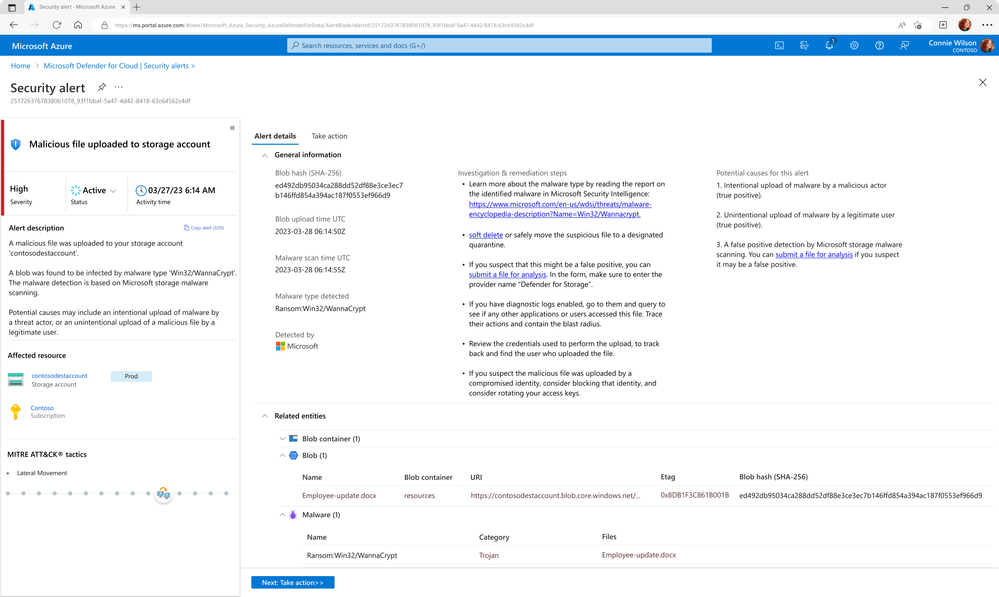Click the Blob hash (SHA-256) column header
This screenshot has height=597, width=999.
click(773, 477)
